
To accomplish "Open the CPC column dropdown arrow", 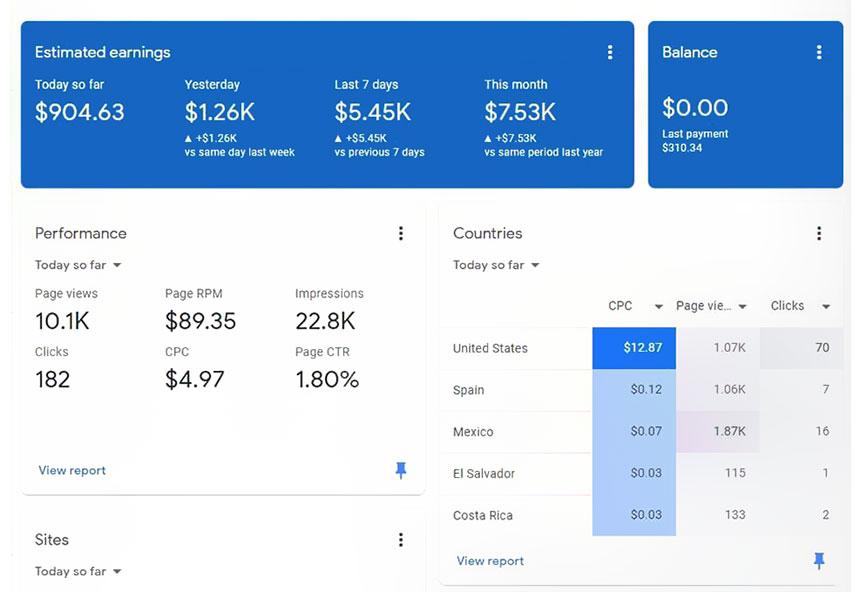I will click(659, 307).
